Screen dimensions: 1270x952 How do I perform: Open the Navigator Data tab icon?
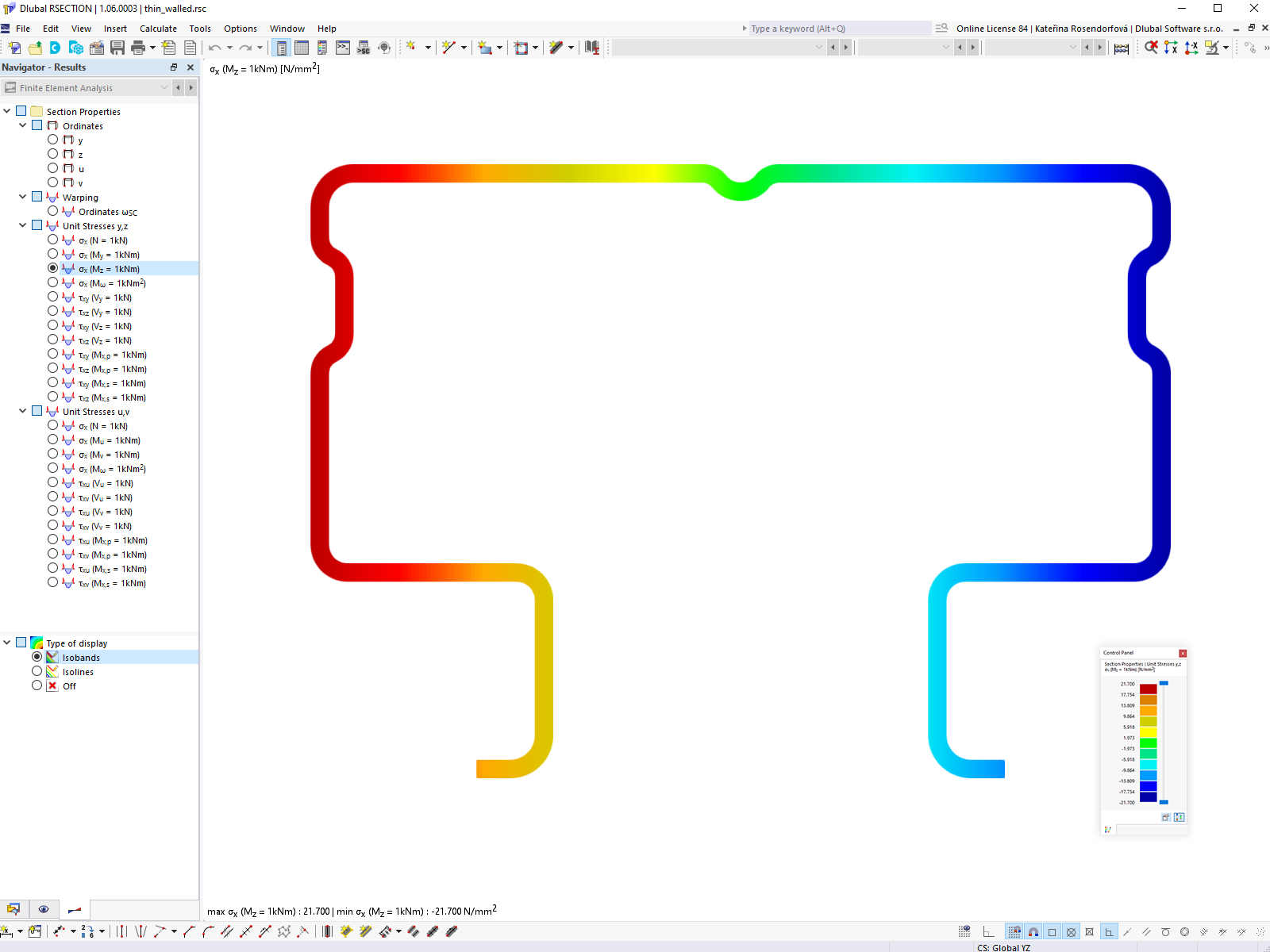13,909
